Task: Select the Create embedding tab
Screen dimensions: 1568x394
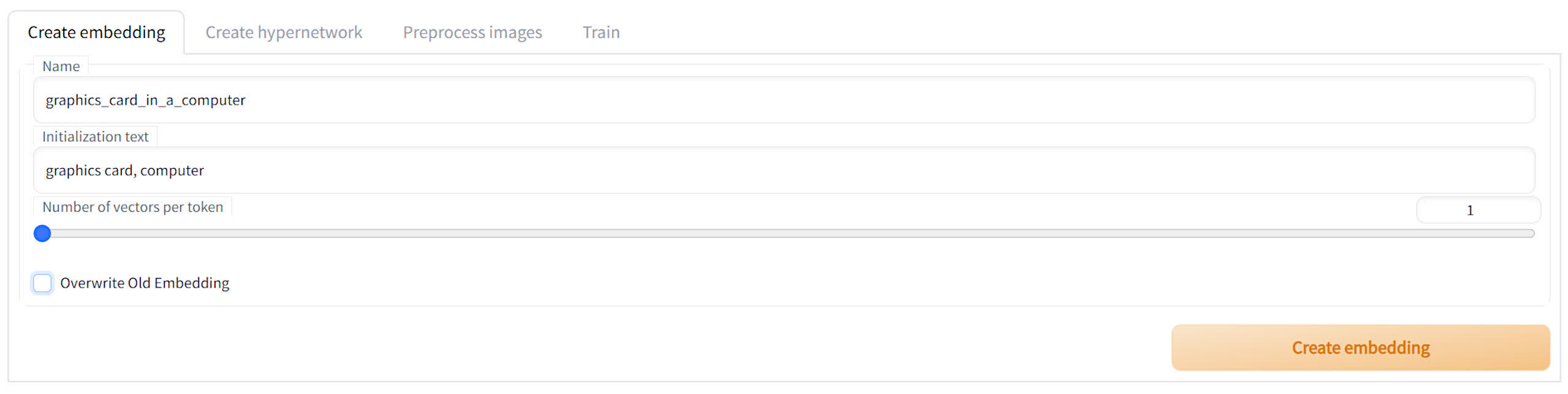Action: [x=96, y=32]
